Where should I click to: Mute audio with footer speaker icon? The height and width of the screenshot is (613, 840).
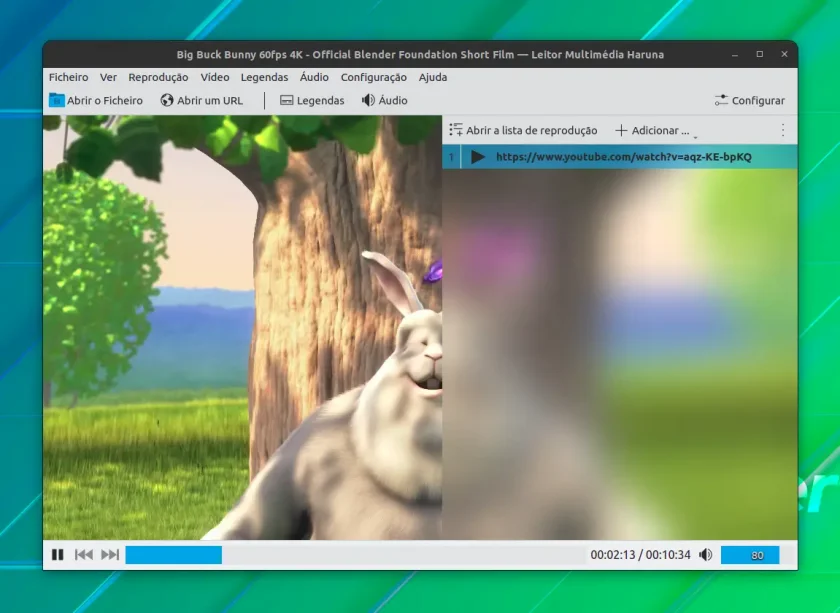tap(706, 555)
